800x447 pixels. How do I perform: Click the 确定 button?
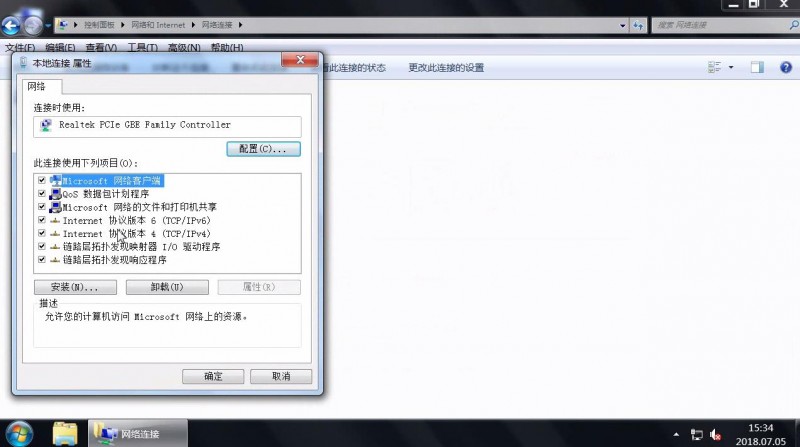pyautogui.click(x=213, y=377)
